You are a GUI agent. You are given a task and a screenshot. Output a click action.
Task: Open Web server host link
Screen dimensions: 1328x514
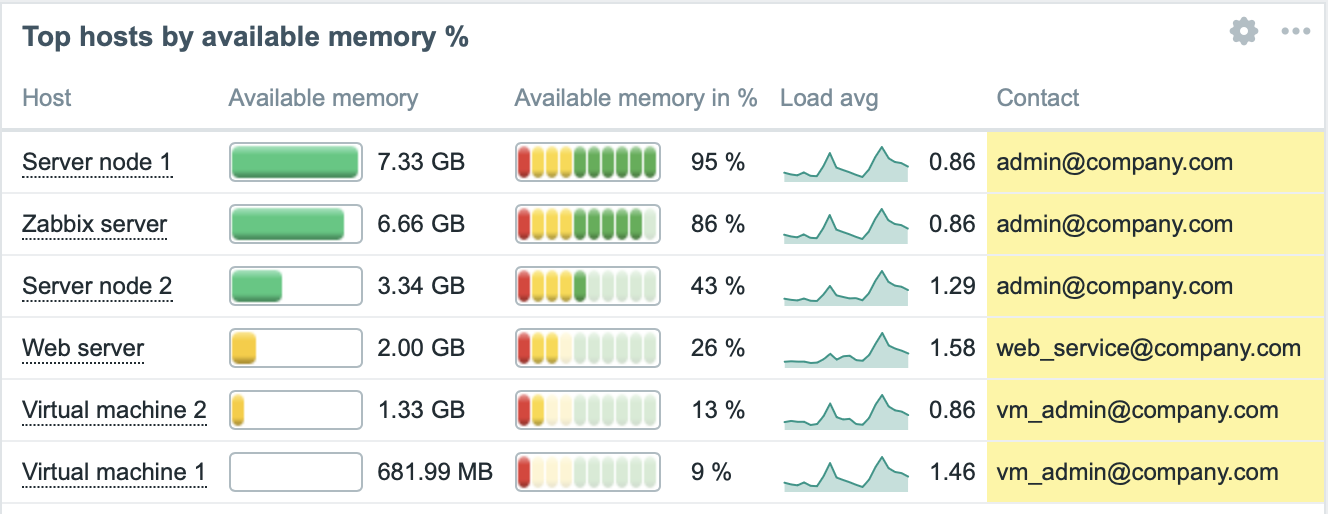[x=83, y=348]
